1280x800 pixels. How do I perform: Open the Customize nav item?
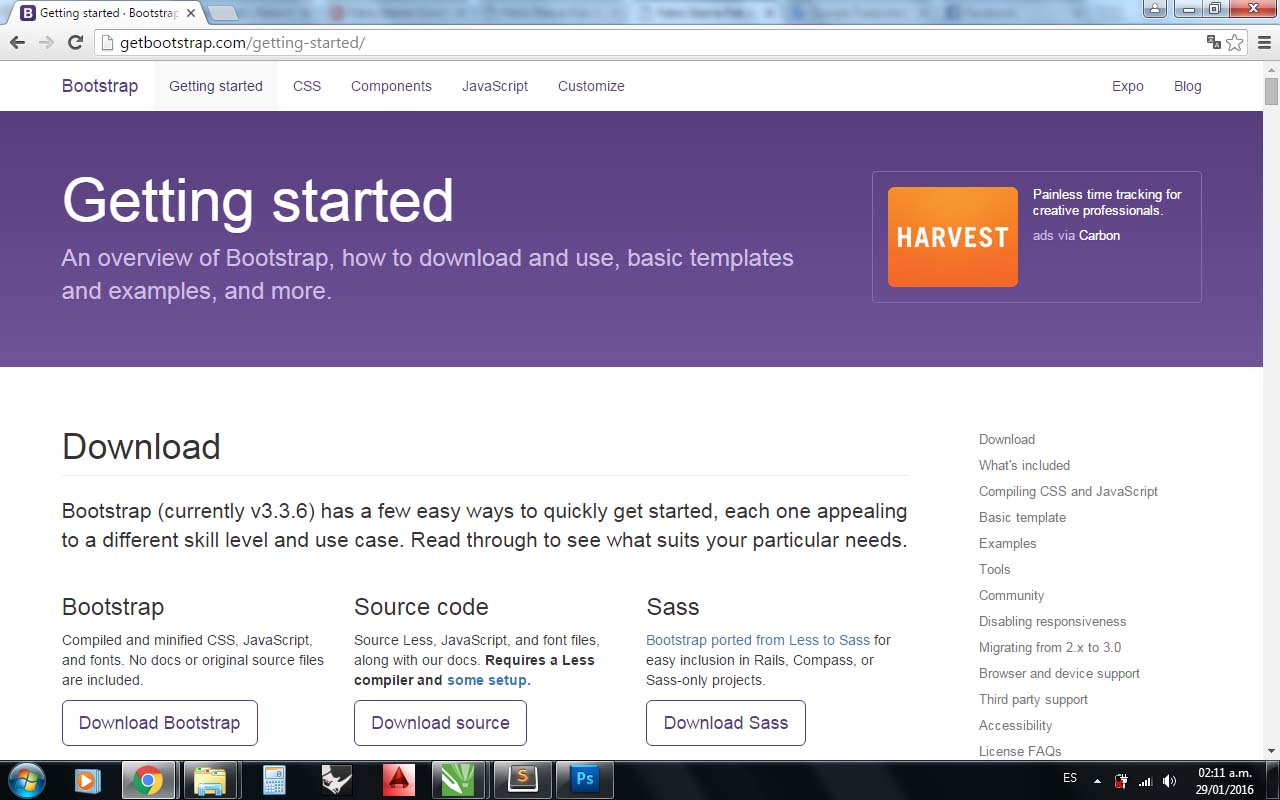tap(591, 86)
